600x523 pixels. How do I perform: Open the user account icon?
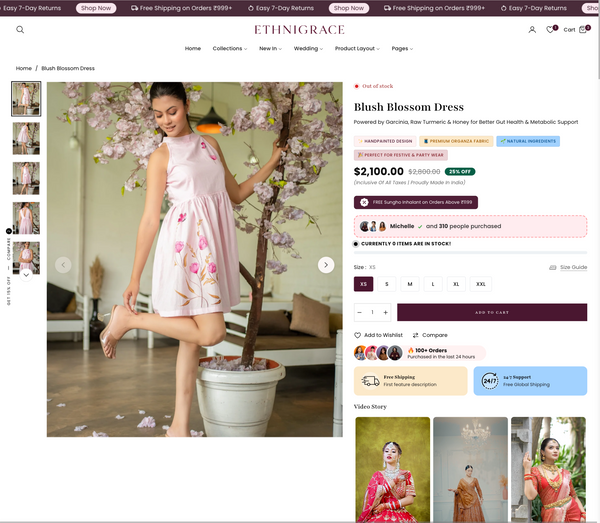[x=532, y=29]
